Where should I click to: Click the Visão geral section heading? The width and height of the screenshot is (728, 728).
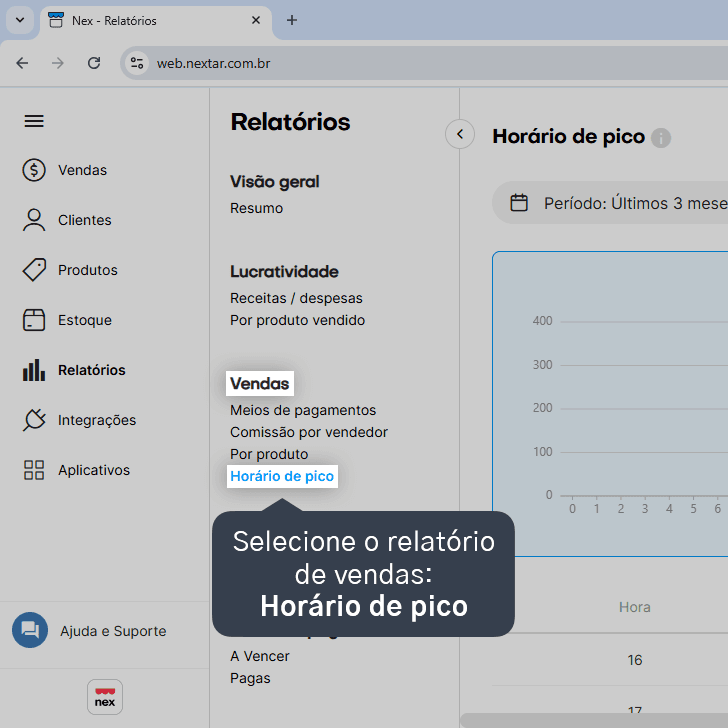pos(275,182)
